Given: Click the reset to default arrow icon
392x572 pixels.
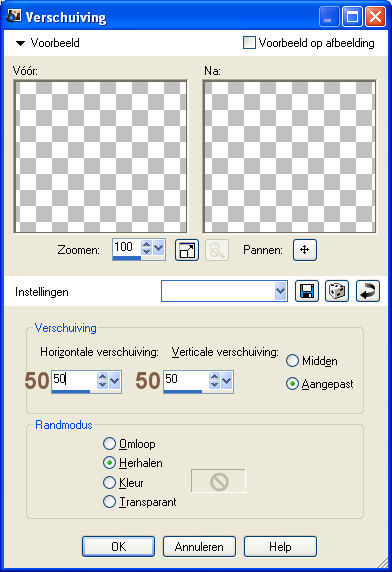Looking at the screenshot, I should click(368, 291).
